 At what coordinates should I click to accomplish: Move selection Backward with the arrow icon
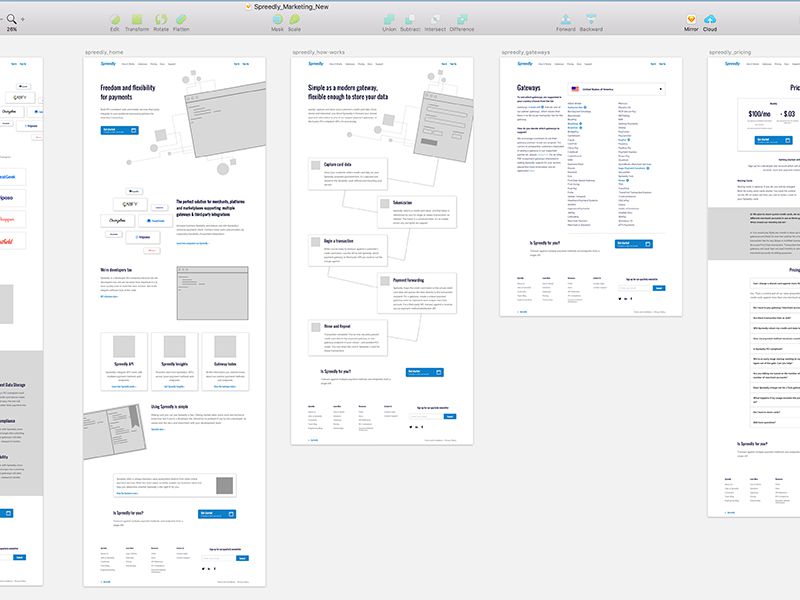591,19
